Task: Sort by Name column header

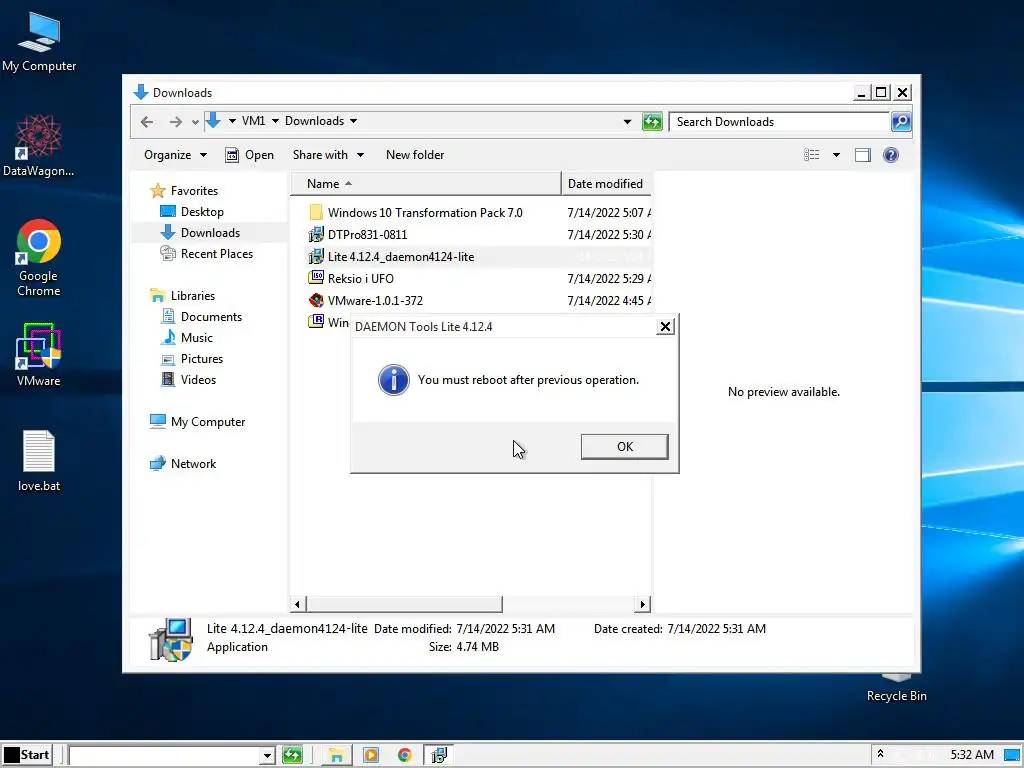Action: click(x=425, y=184)
